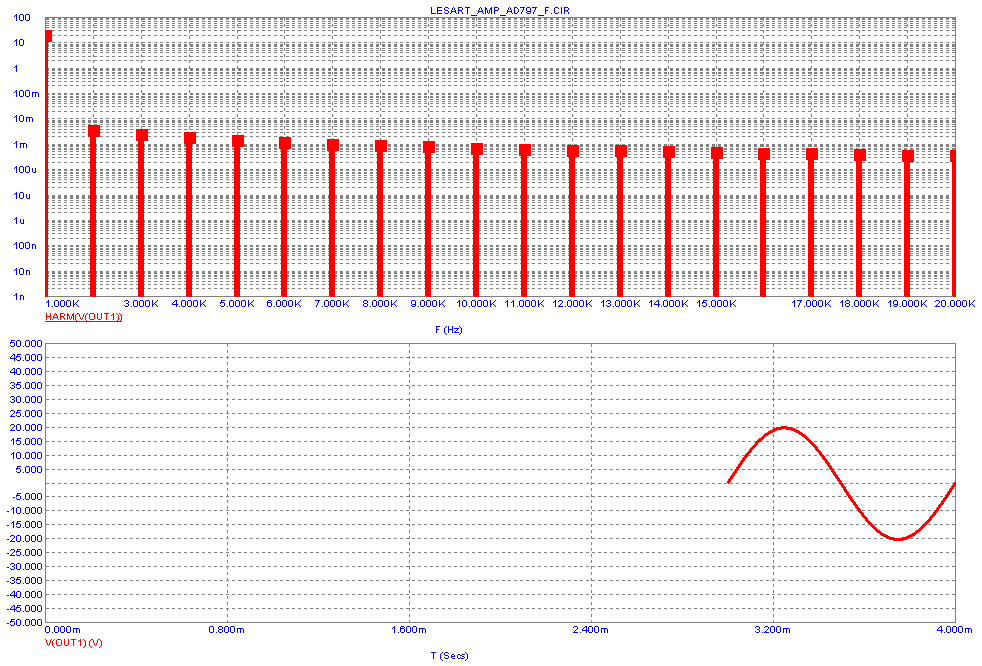The image size is (982, 666).
Task: Click the 10m magnitude axis label
Action: 23,118
